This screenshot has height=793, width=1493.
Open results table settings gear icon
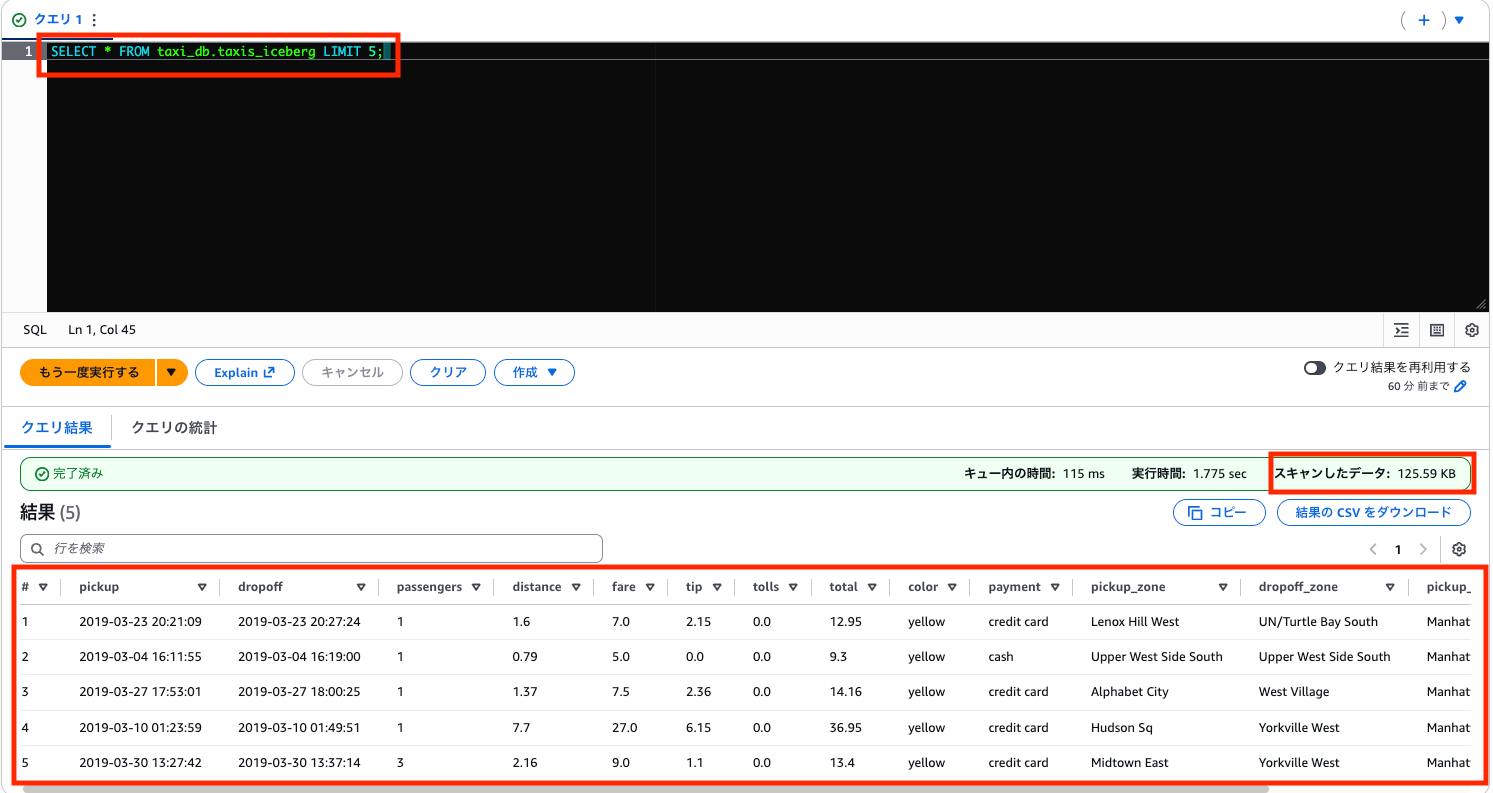[1459, 549]
